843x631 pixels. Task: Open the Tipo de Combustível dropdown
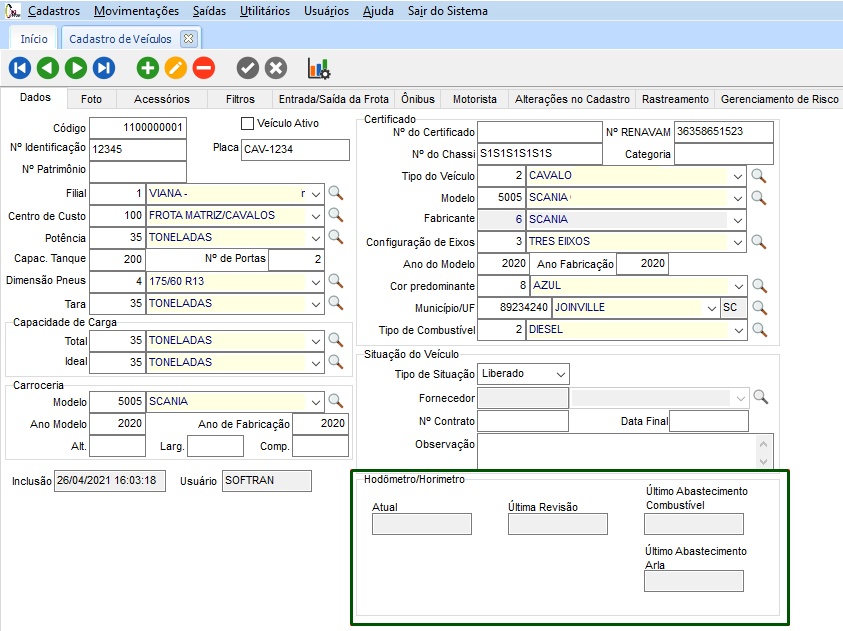point(738,330)
